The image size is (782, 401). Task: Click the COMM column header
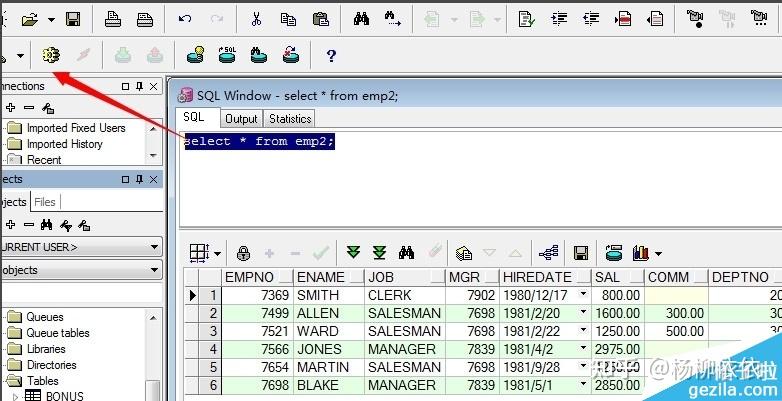[676, 277]
